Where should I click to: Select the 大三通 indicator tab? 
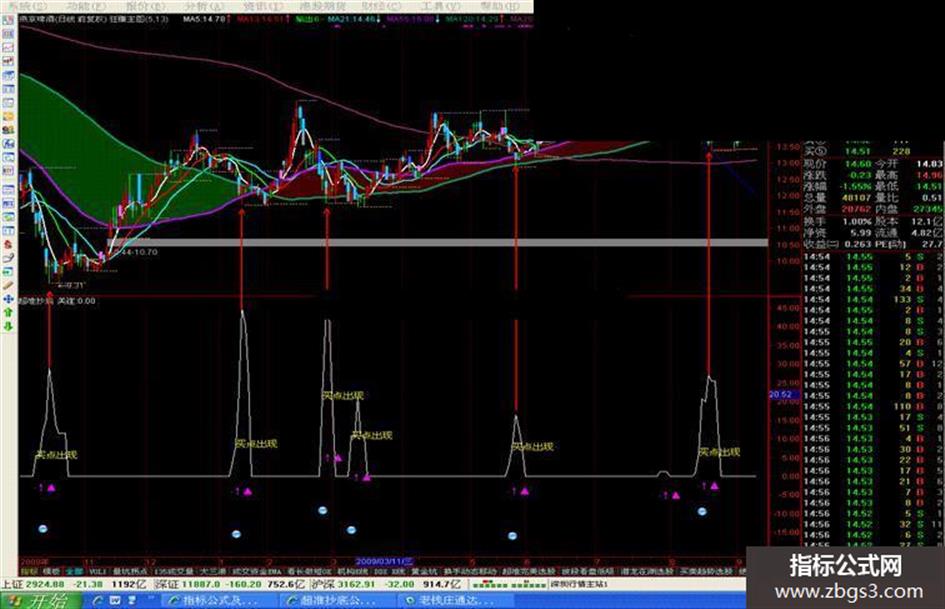(x=213, y=571)
